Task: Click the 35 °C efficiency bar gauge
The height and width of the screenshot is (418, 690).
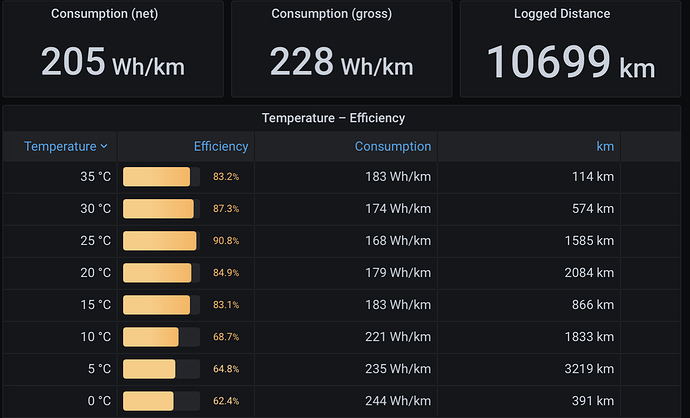Action: click(x=161, y=176)
